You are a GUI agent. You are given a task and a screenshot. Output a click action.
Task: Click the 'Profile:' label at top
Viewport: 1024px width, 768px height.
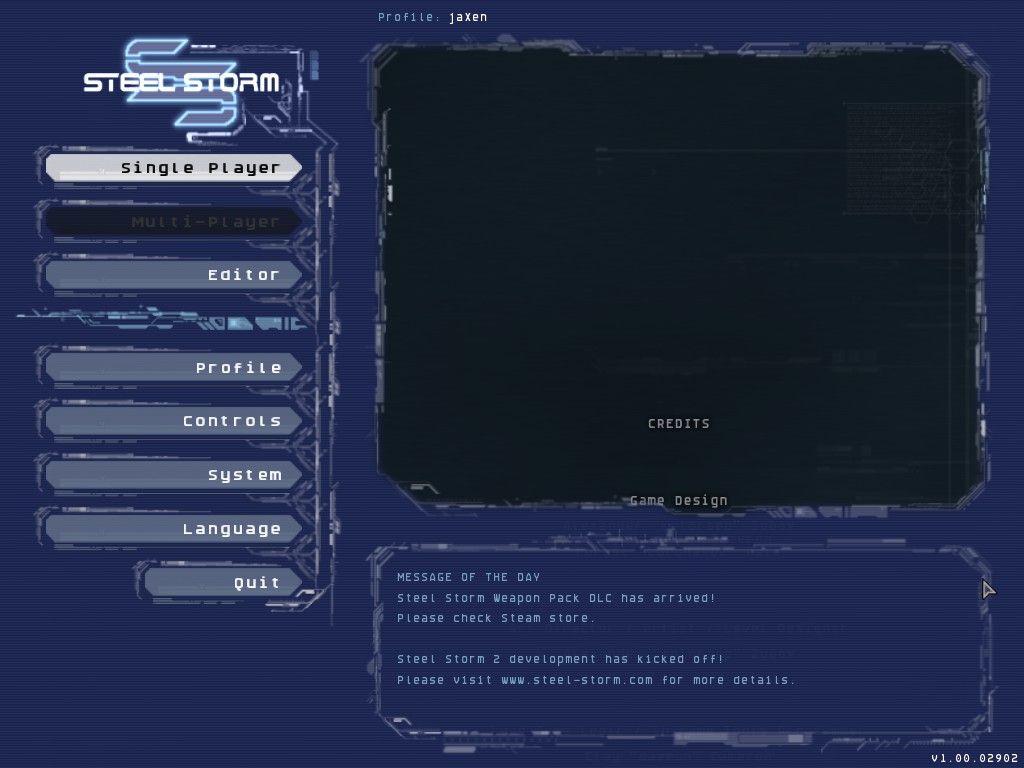point(409,17)
